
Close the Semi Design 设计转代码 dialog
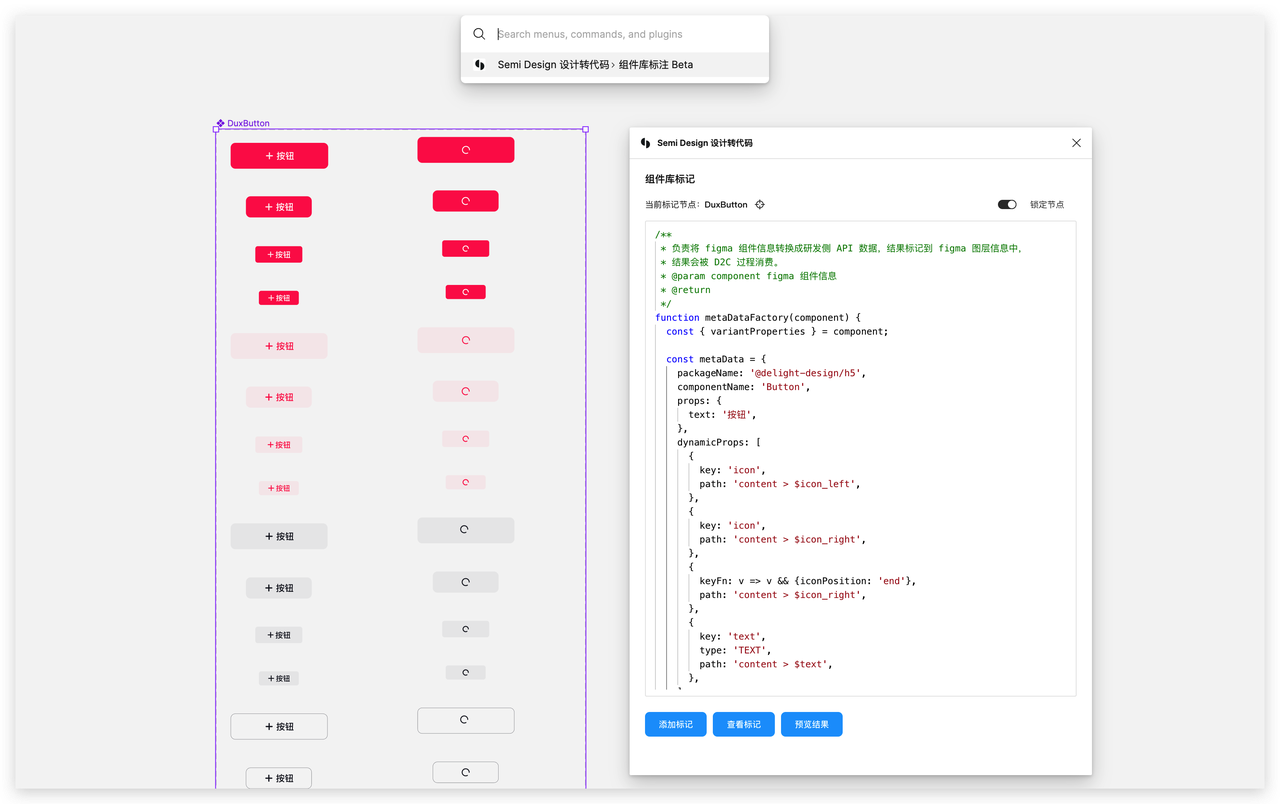tap(1076, 142)
